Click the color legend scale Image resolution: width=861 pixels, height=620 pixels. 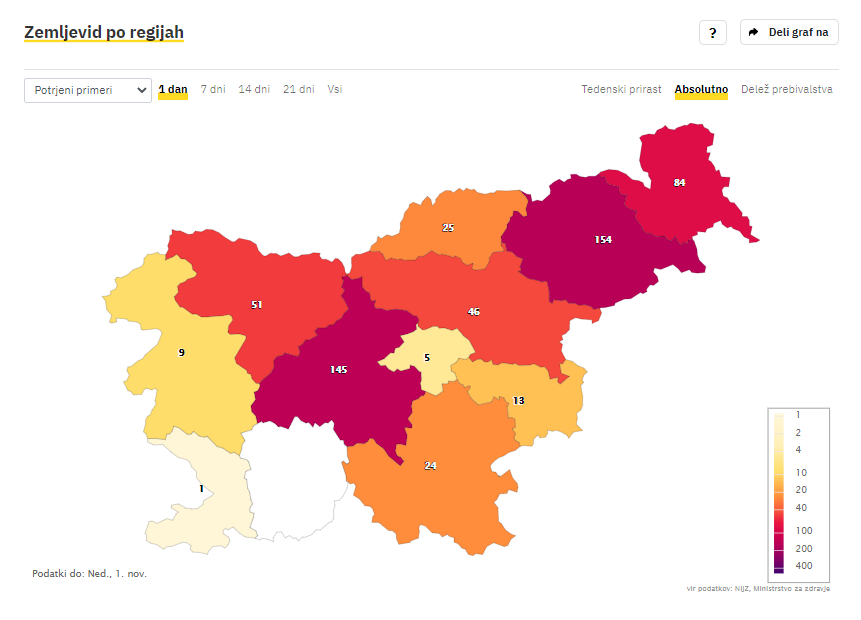(798, 494)
